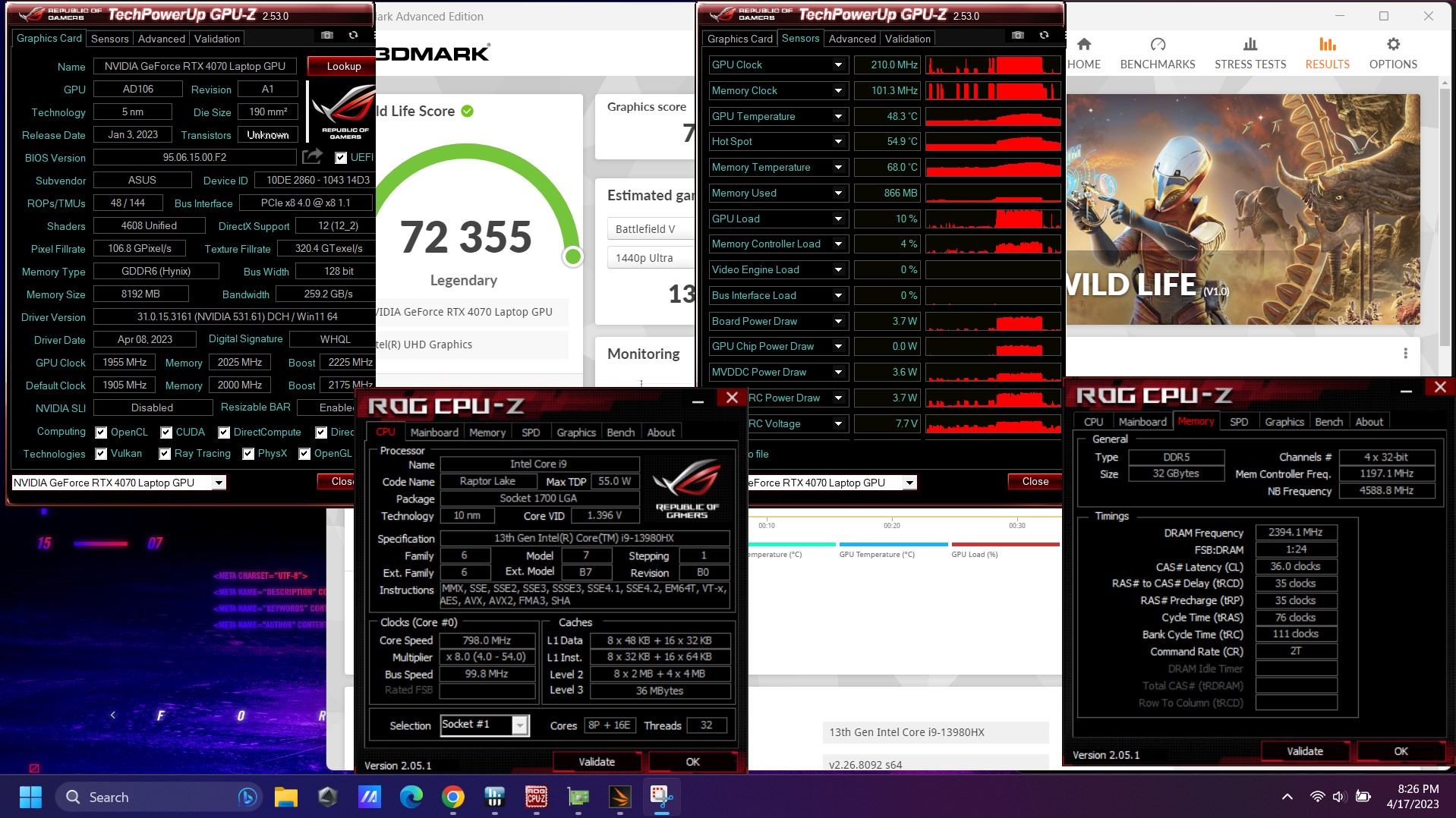Open 3DMark Results bar chart icon

pos(1327,45)
